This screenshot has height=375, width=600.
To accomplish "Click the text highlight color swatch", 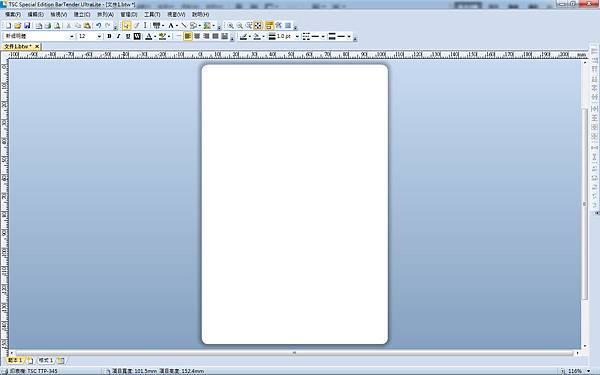I will click(x=162, y=36).
